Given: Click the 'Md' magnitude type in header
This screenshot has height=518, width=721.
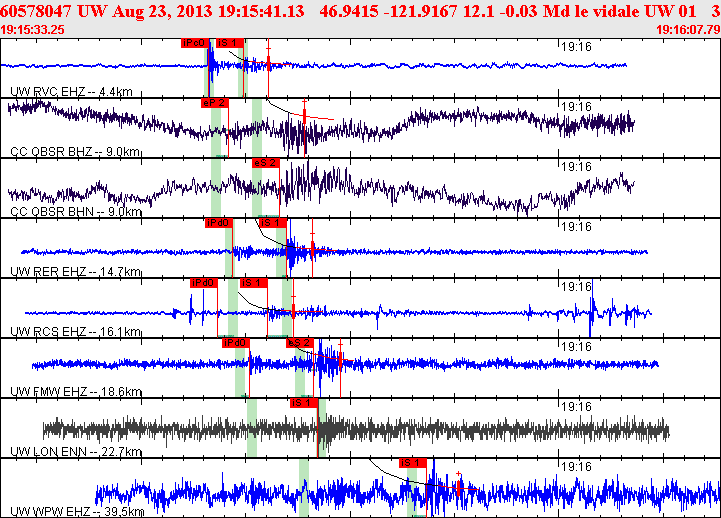Looking at the screenshot, I should 553,11.
